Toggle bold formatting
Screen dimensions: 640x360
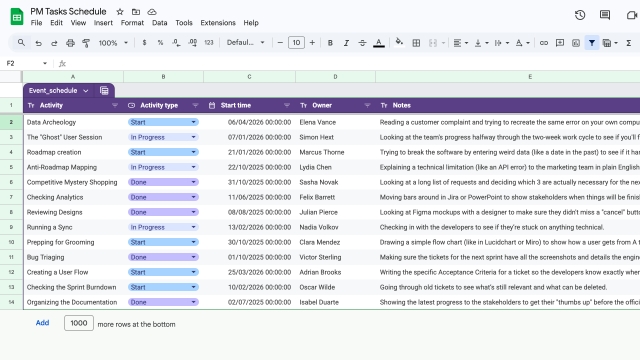pyautogui.click(x=330, y=43)
